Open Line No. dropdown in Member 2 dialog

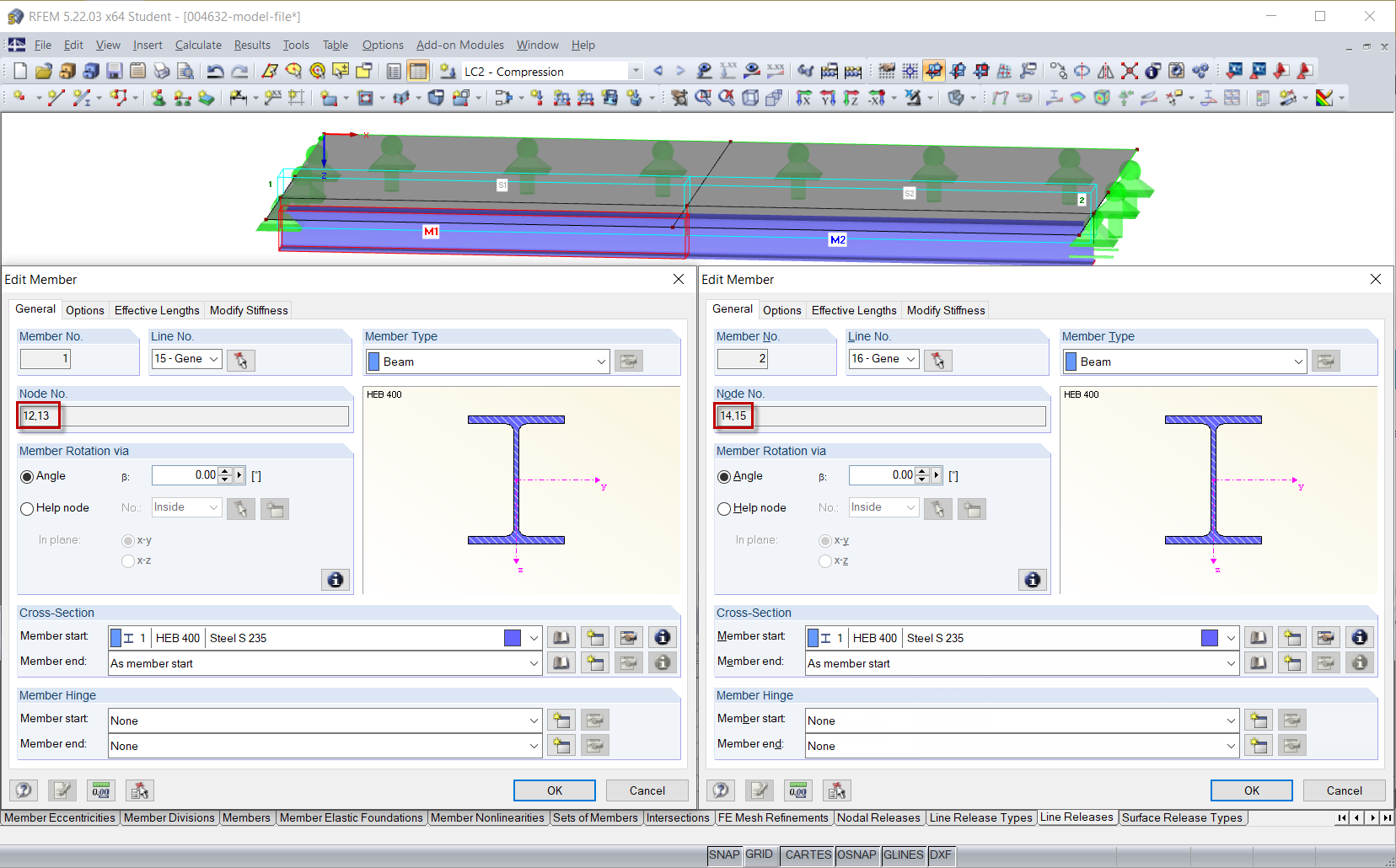(911, 359)
